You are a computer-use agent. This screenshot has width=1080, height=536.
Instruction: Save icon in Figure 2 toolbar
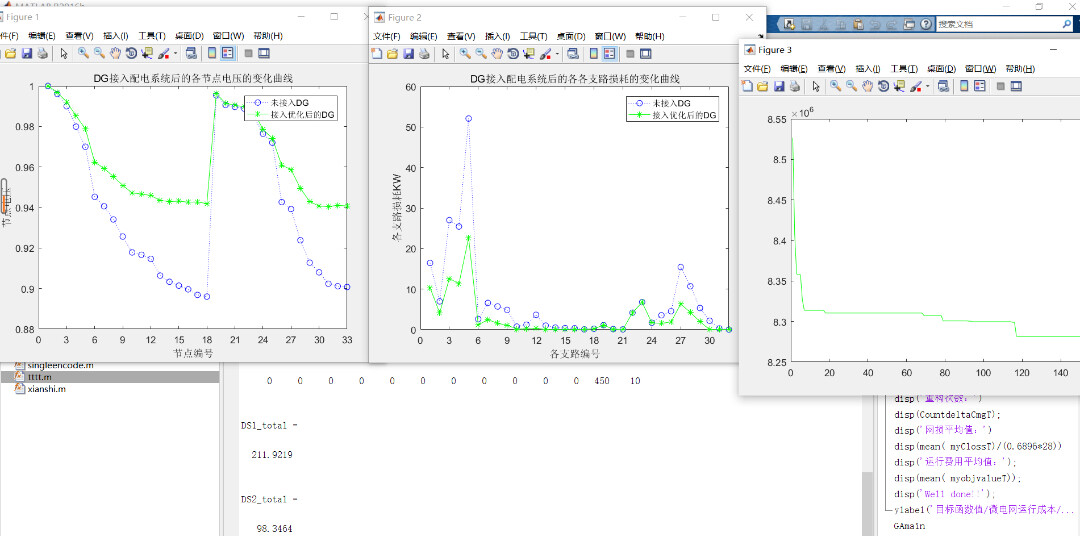pos(408,54)
